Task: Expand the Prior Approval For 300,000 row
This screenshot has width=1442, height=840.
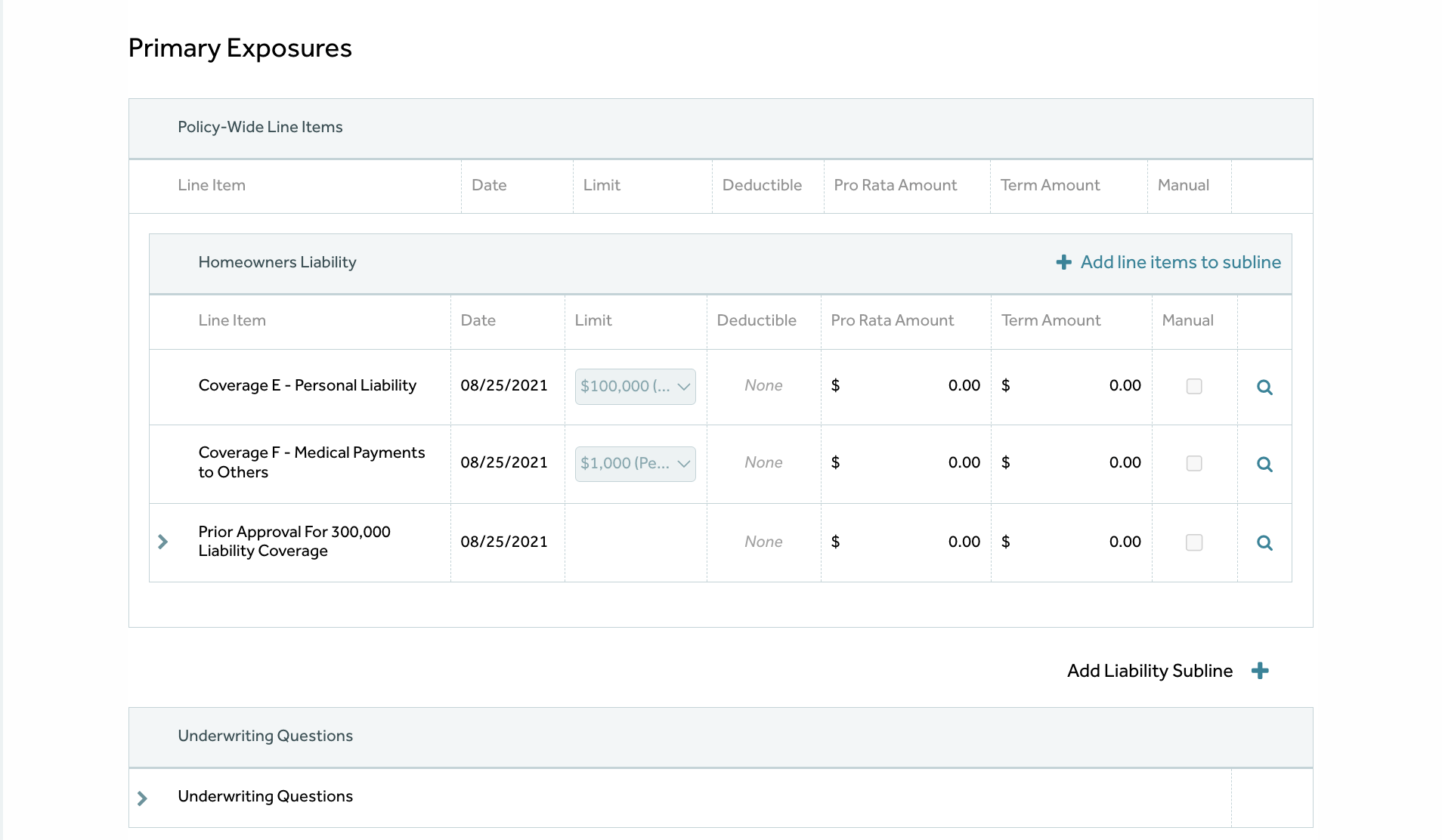Action: [162, 542]
